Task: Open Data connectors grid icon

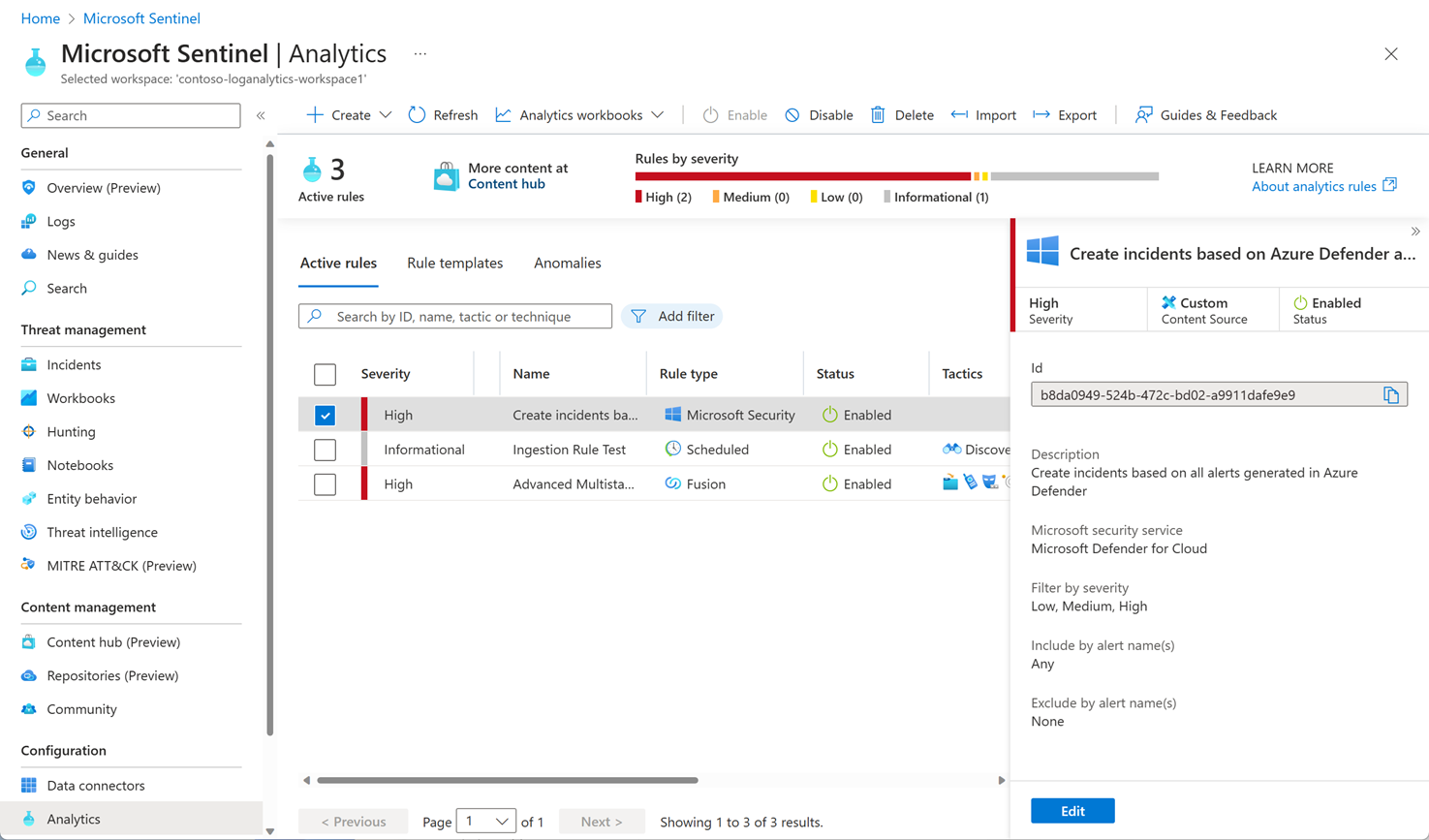Action: point(29,786)
